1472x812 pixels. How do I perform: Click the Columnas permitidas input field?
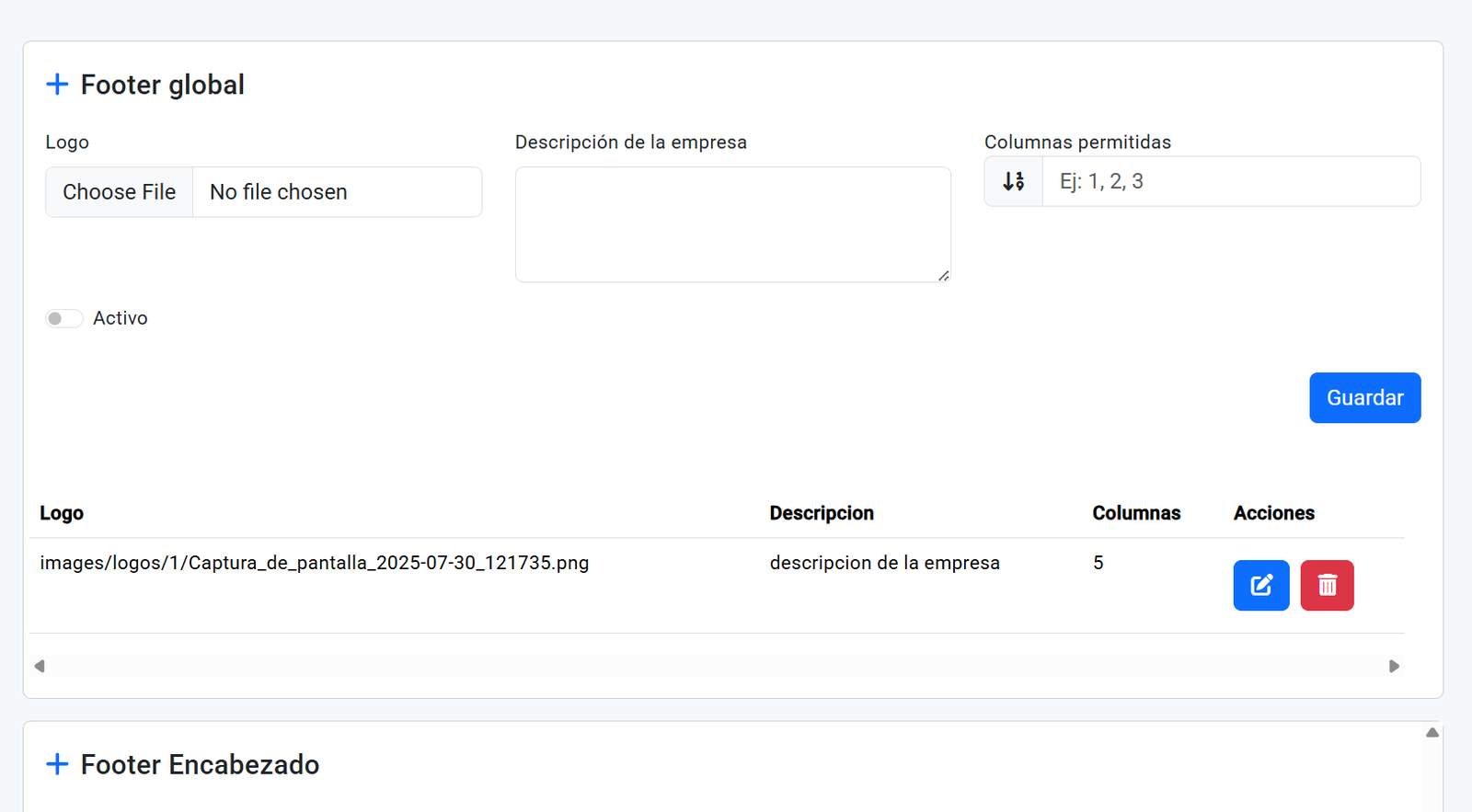1230,182
